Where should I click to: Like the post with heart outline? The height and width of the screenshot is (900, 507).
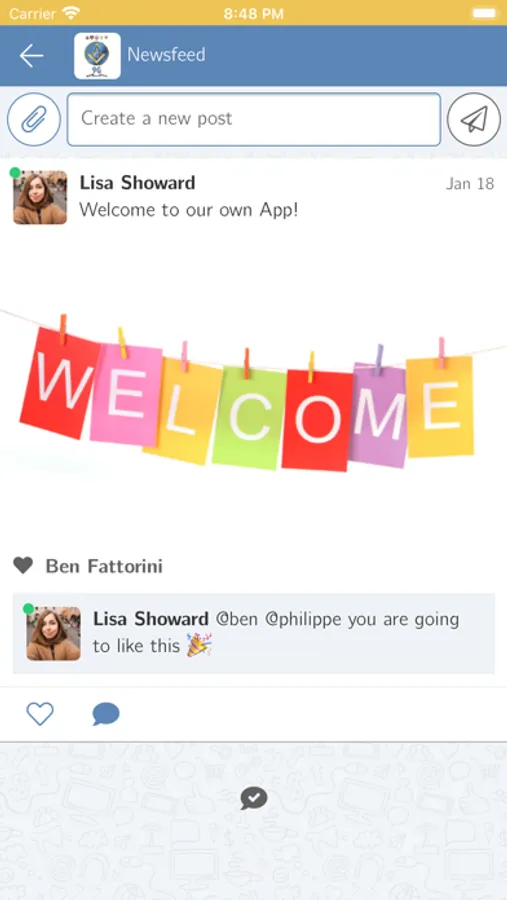tap(40, 714)
